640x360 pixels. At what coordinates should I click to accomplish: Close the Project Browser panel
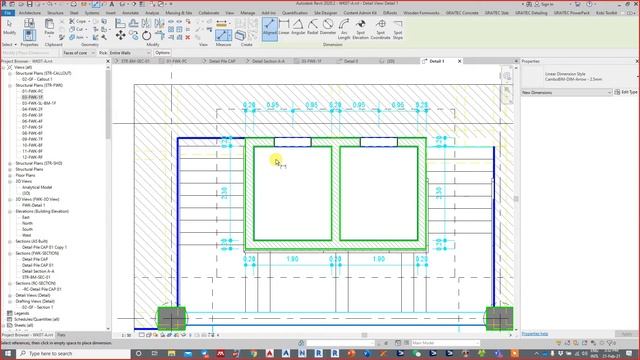pyautogui.click(x=108, y=61)
